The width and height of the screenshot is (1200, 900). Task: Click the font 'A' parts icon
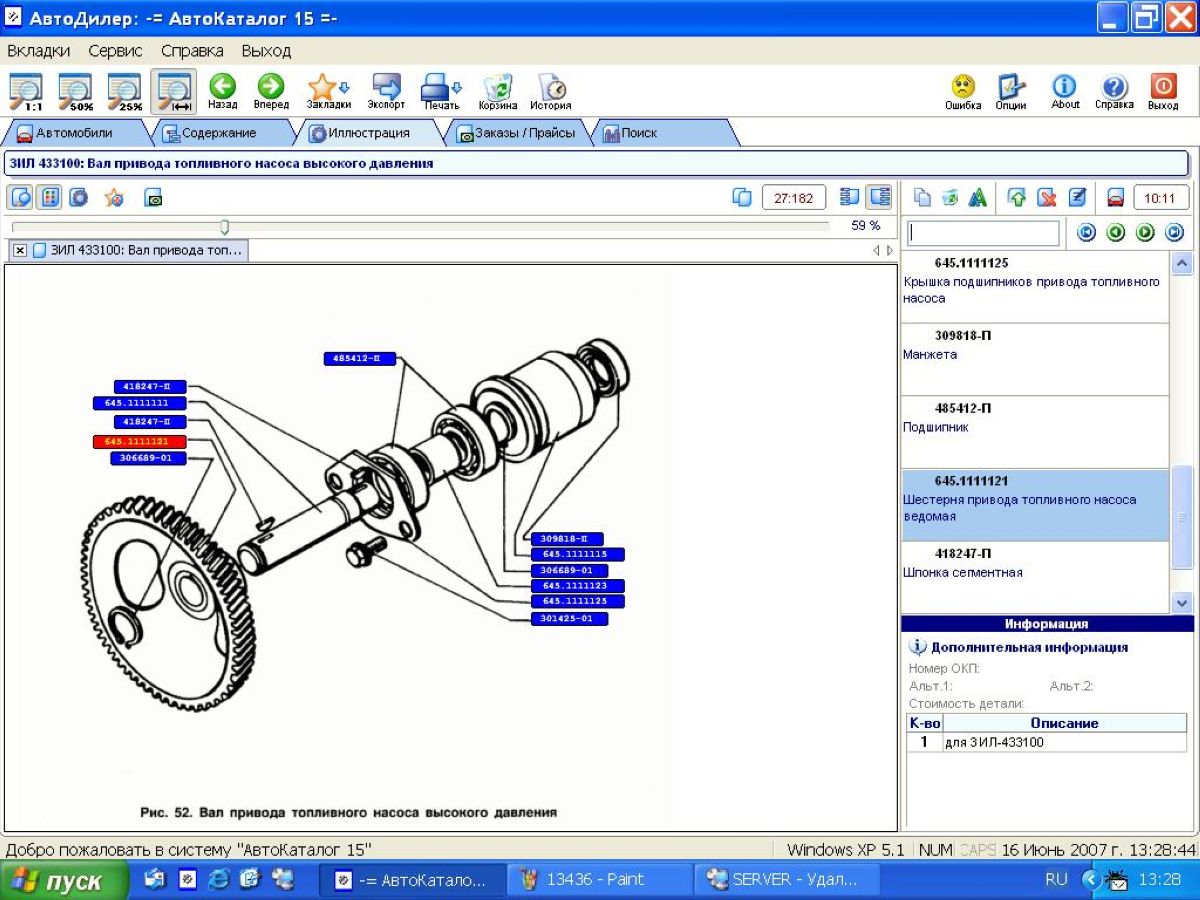pos(977,198)
